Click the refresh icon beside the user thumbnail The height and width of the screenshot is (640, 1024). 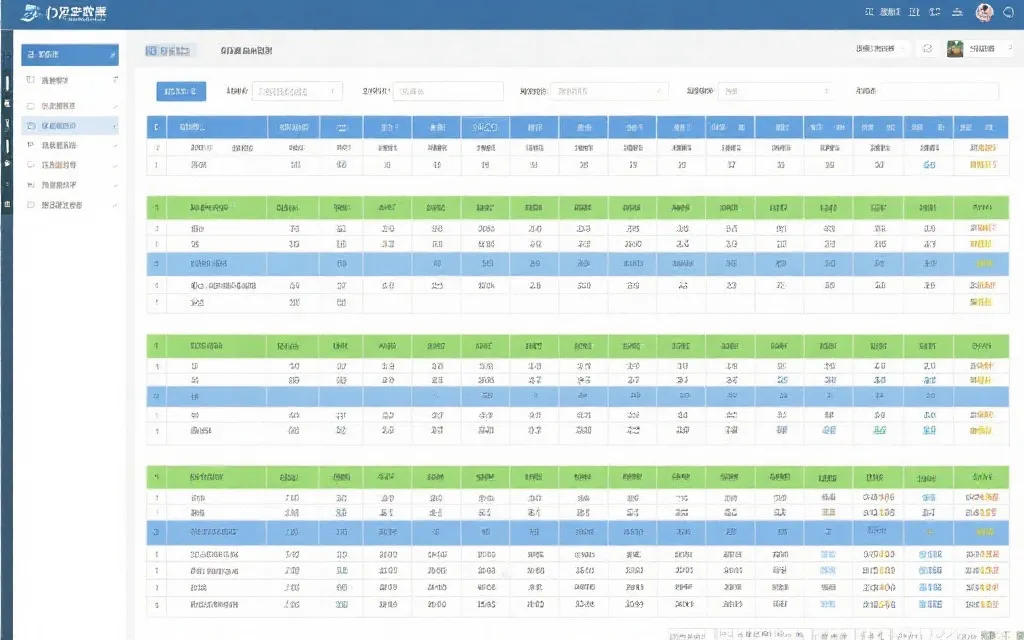click(927, 49)
